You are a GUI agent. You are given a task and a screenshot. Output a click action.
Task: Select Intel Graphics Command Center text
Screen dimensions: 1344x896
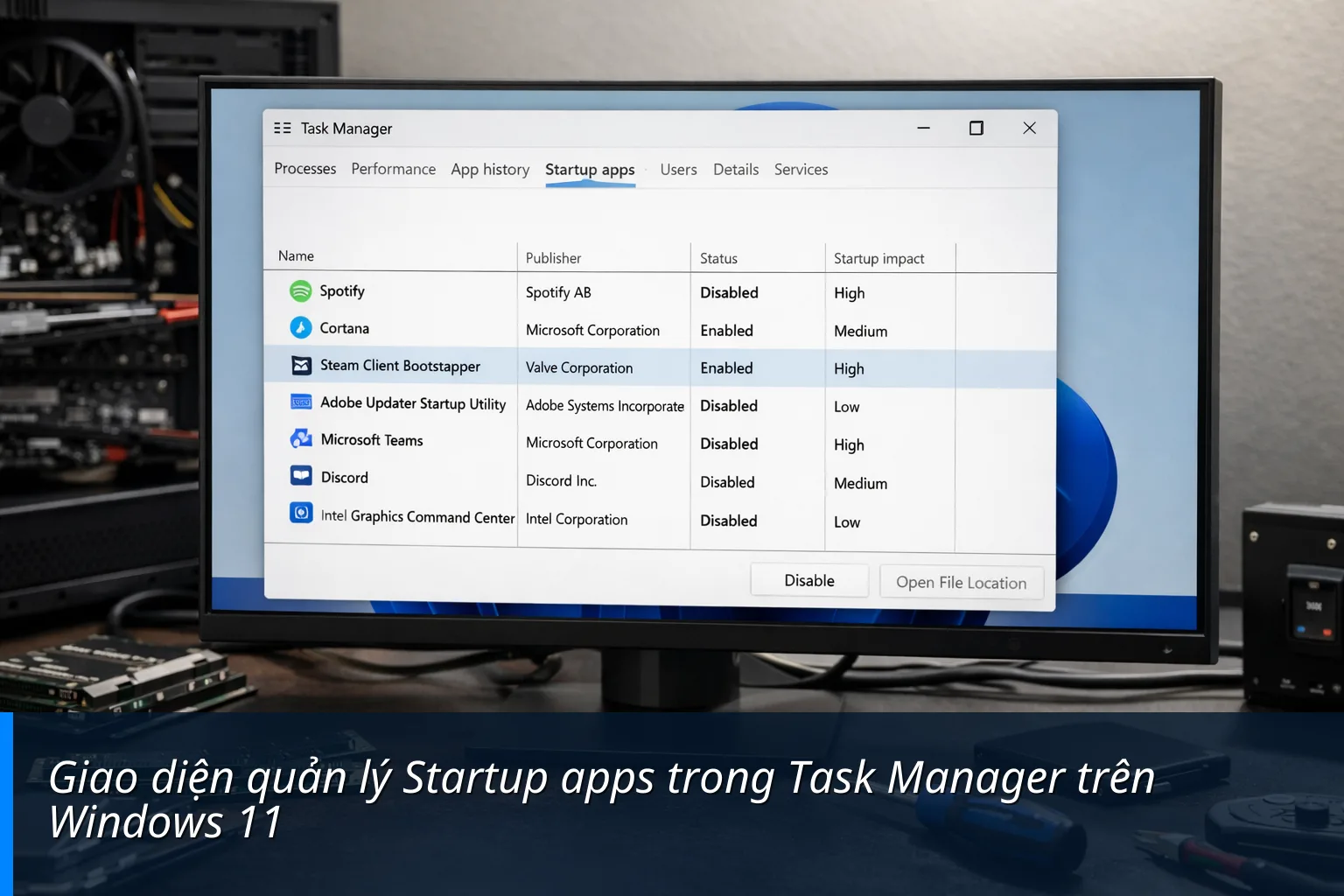click(417, 516)
